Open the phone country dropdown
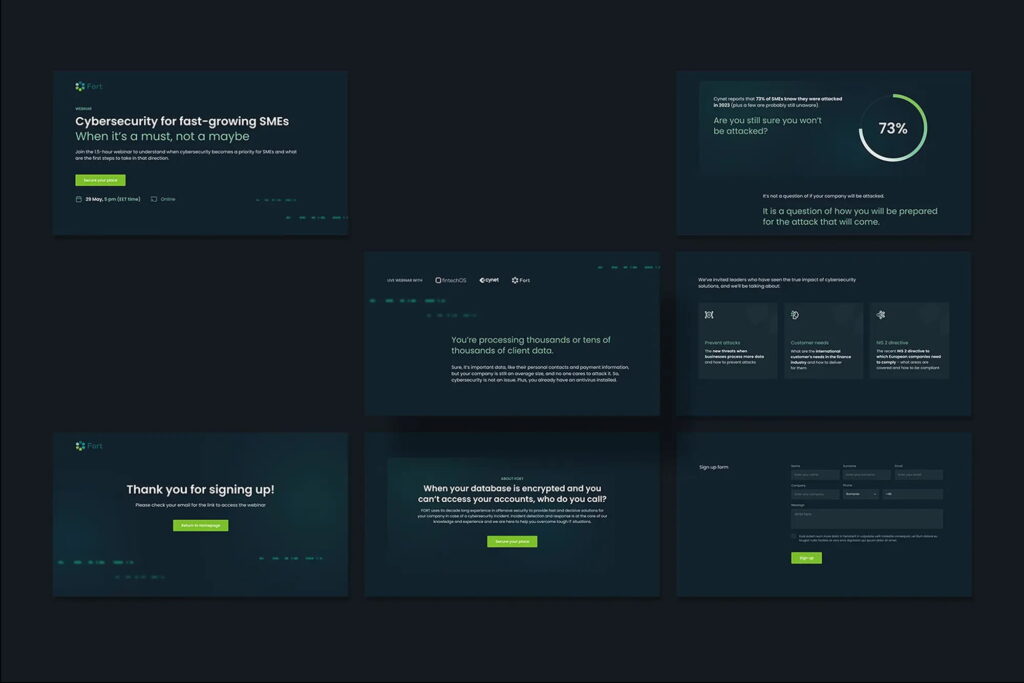The width and height of the screenshot is (1024, 683). tap(860, 494)
